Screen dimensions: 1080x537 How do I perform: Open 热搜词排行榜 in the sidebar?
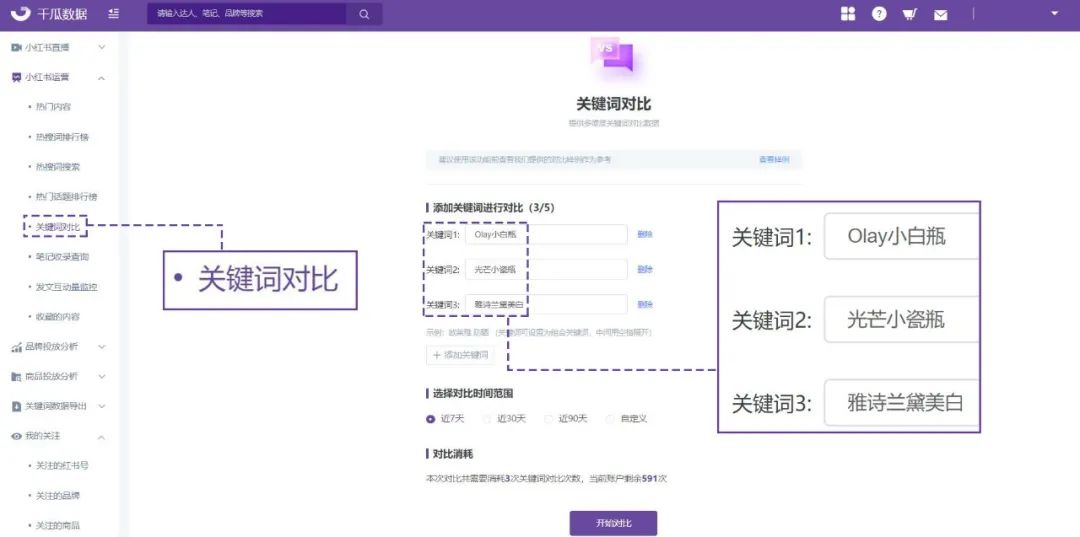[62, 137]
